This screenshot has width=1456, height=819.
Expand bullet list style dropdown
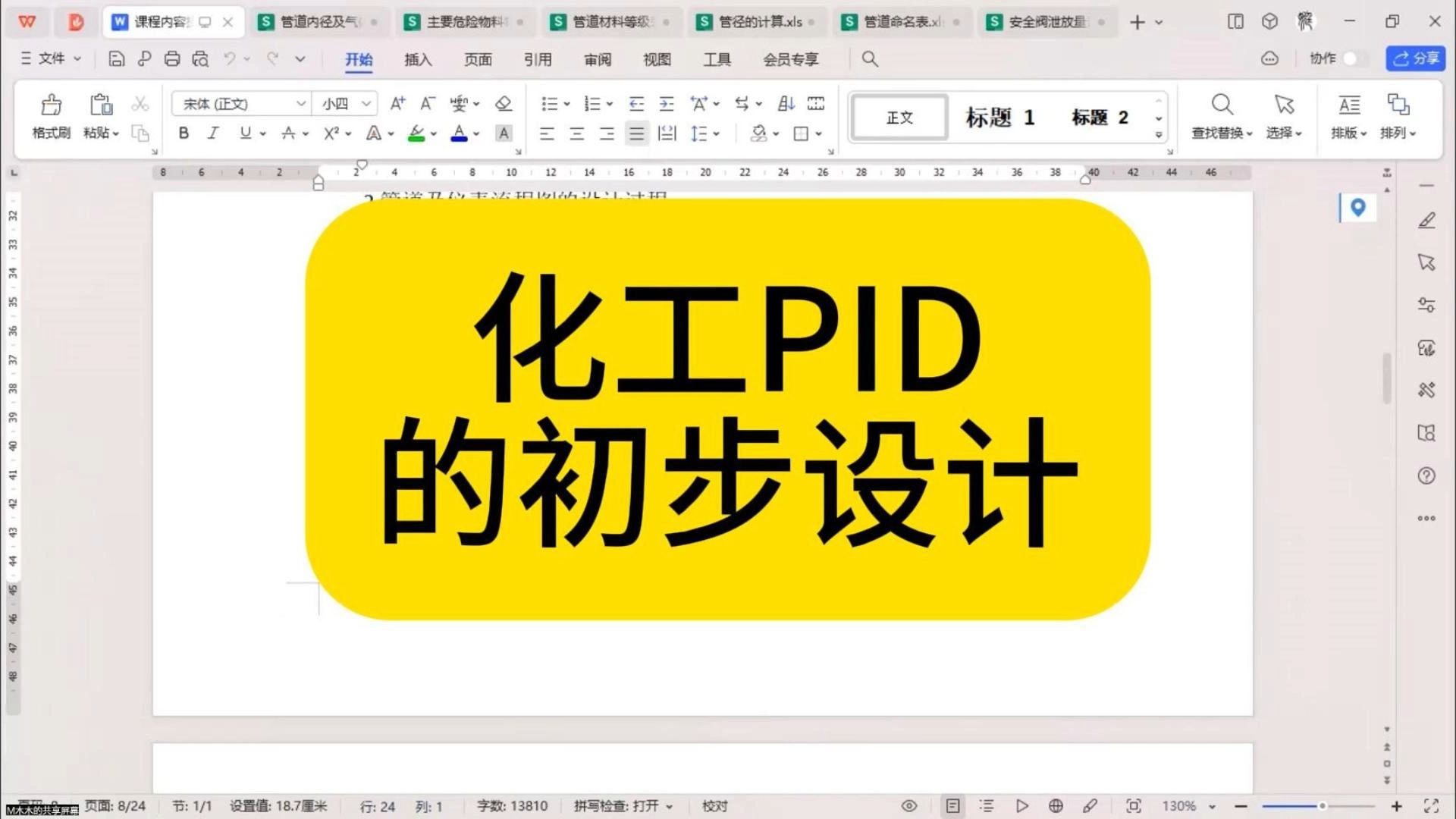567,104
